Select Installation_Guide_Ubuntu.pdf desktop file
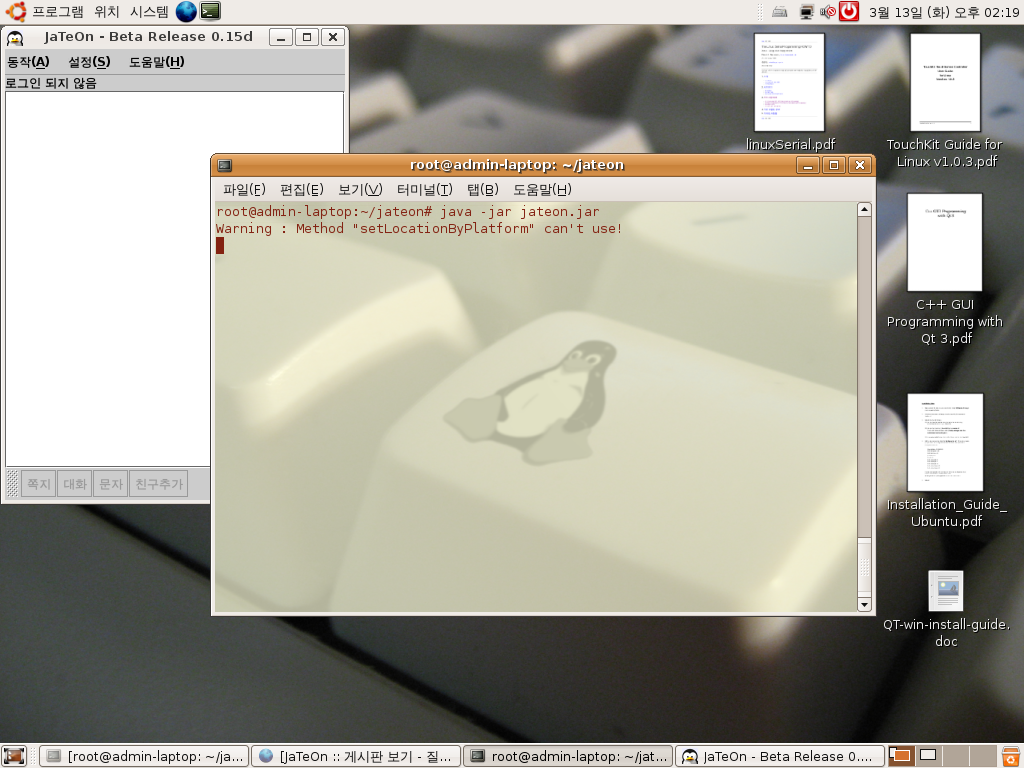The height and width of the screenshot is (768, 1024). pos(945,461)
